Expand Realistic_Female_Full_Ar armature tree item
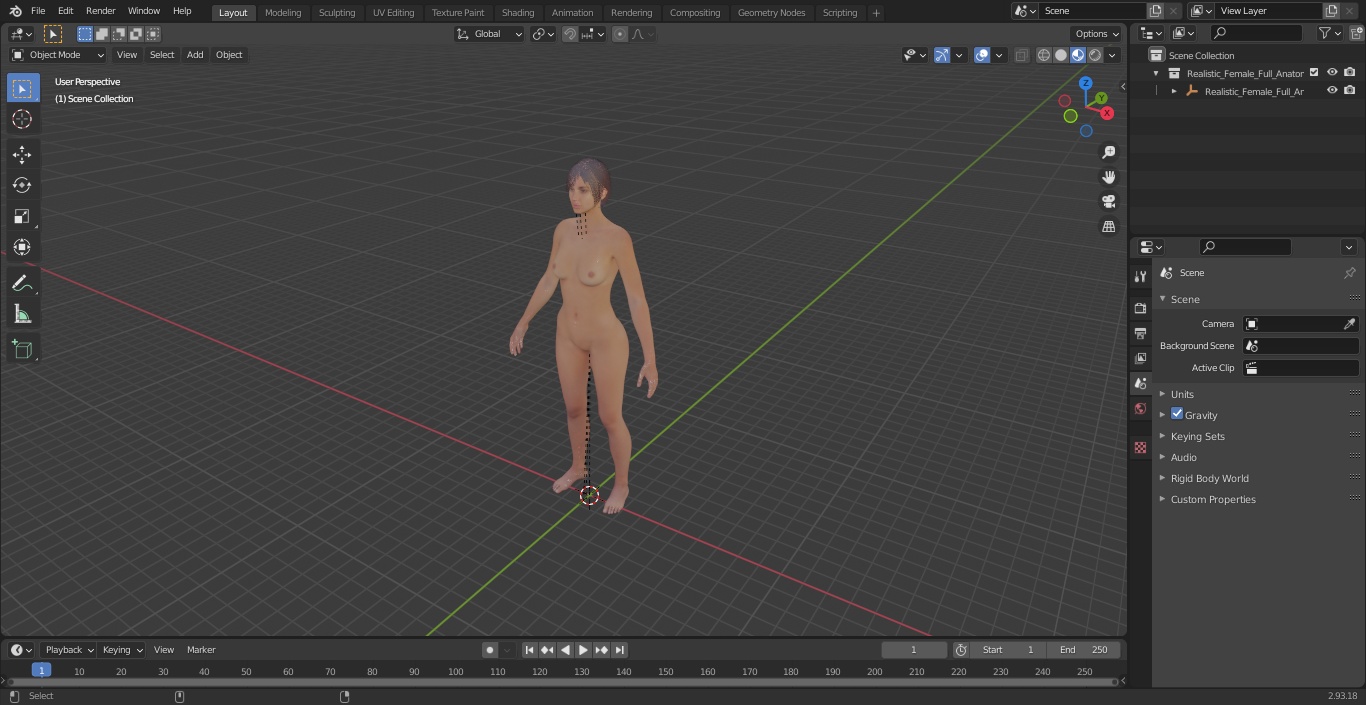Image resolution: width=1366 pixels, height=705 pixels. pos(1174,91)
